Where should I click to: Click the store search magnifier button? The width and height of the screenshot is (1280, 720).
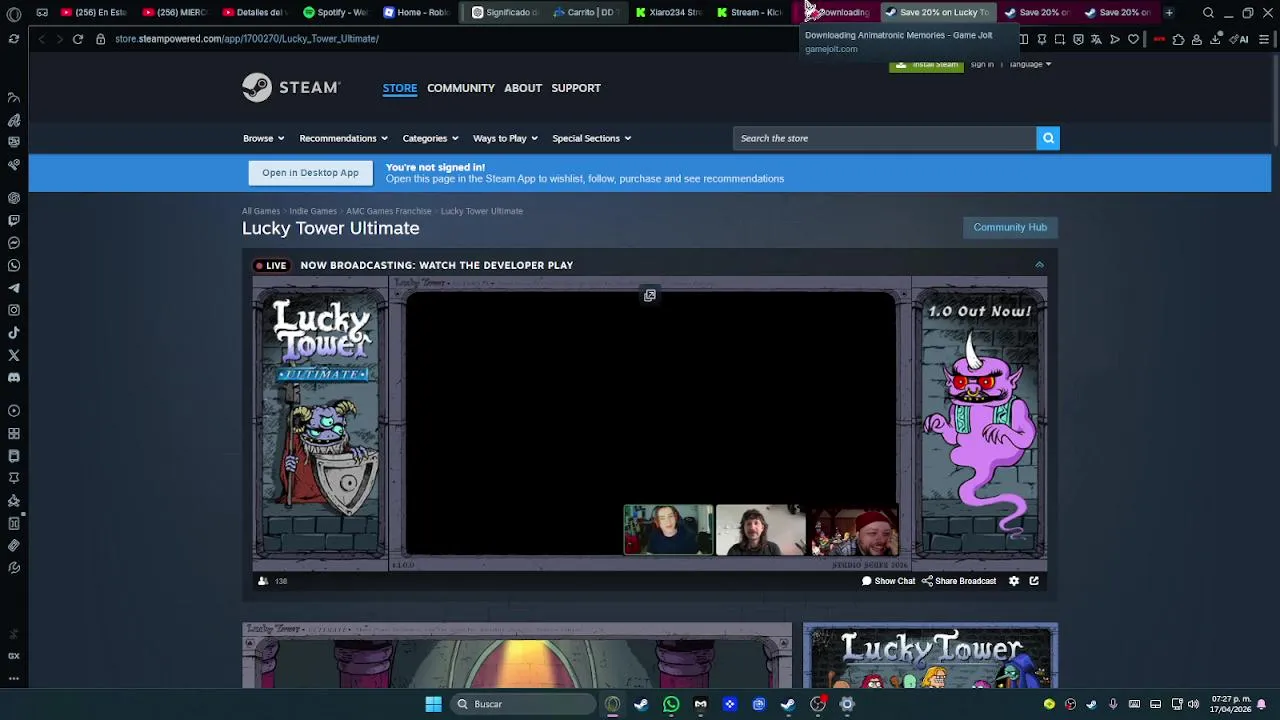tap(1048, 138)
